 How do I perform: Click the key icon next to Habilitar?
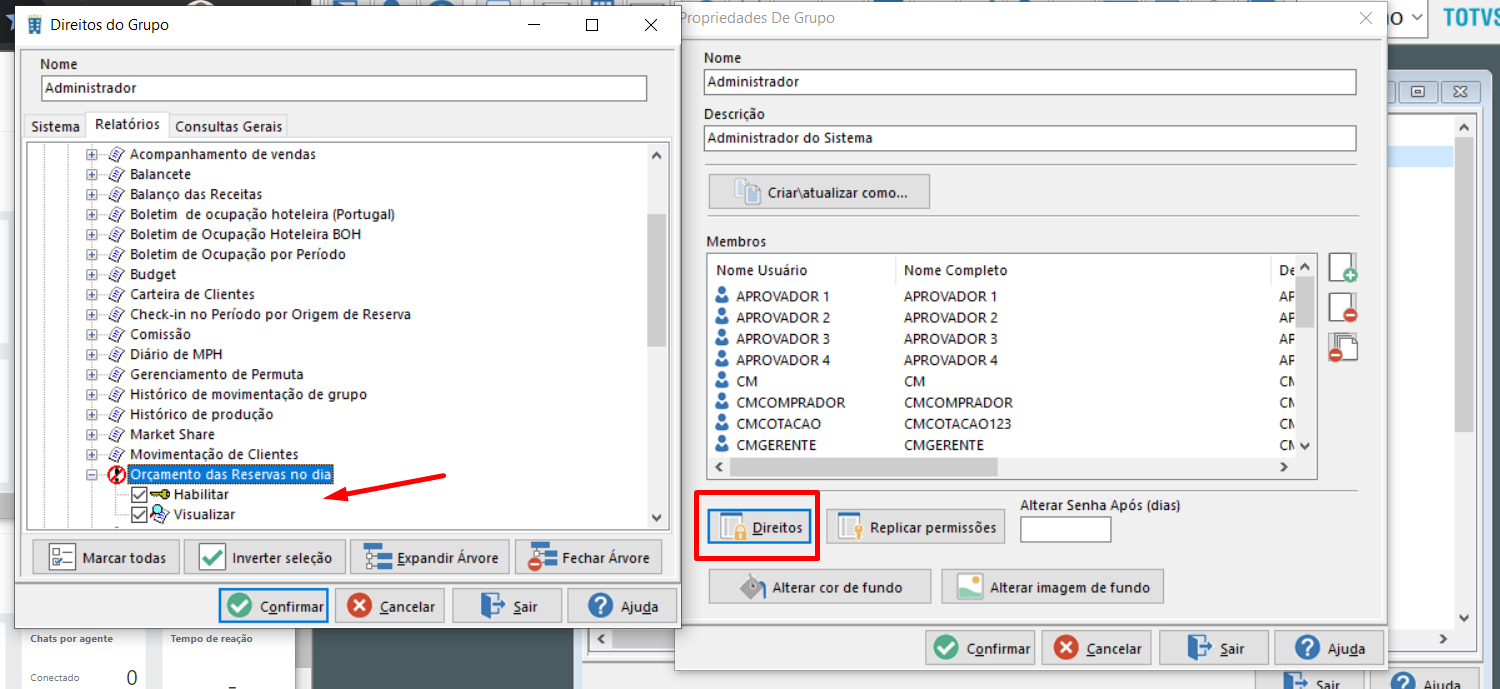[x=160, y=494]
